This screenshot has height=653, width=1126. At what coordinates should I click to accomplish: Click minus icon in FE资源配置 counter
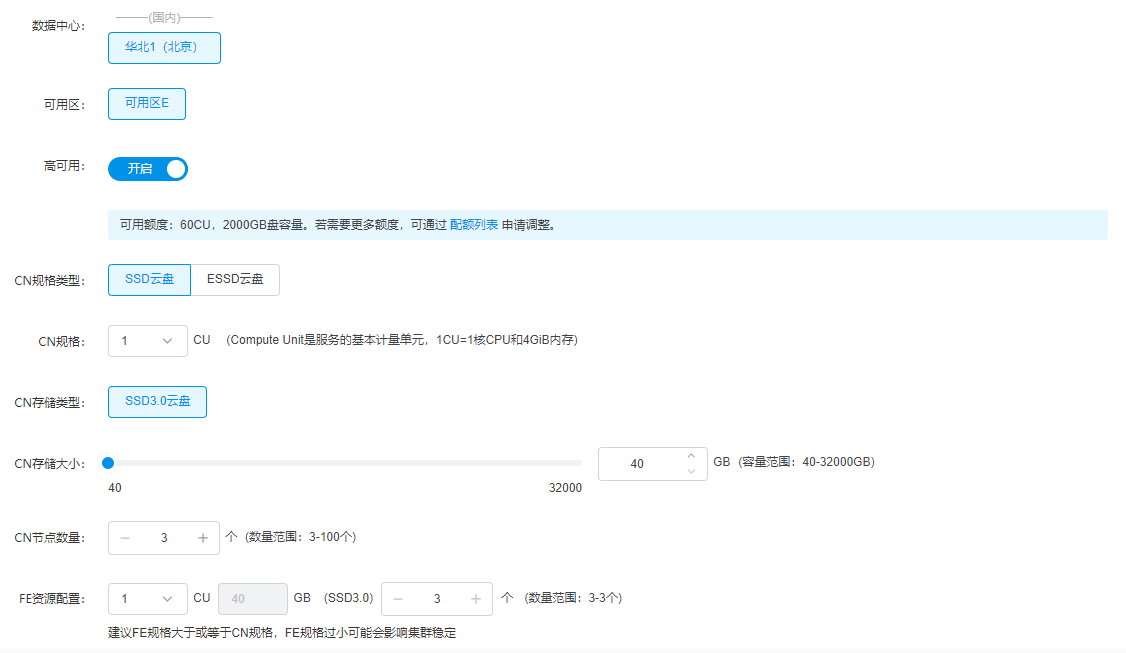(x=398, y=599)
